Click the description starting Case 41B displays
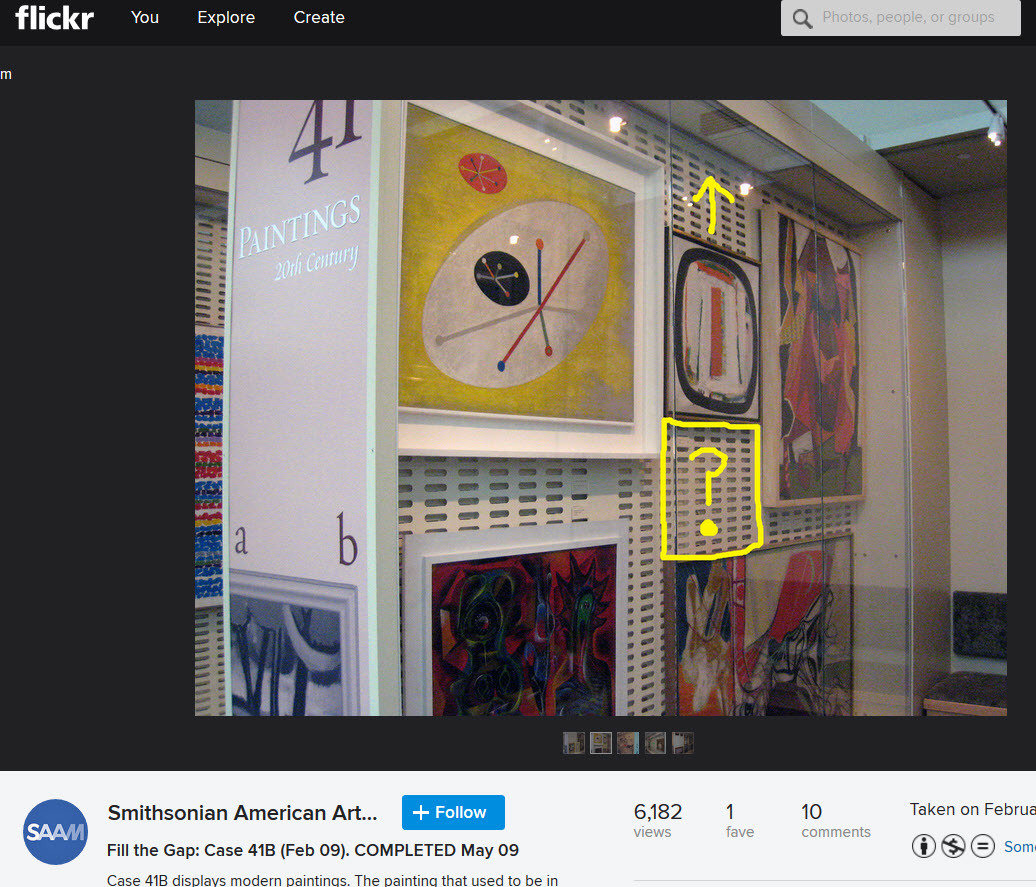This screenshot has width=1036, height=887. coord(332,880)
